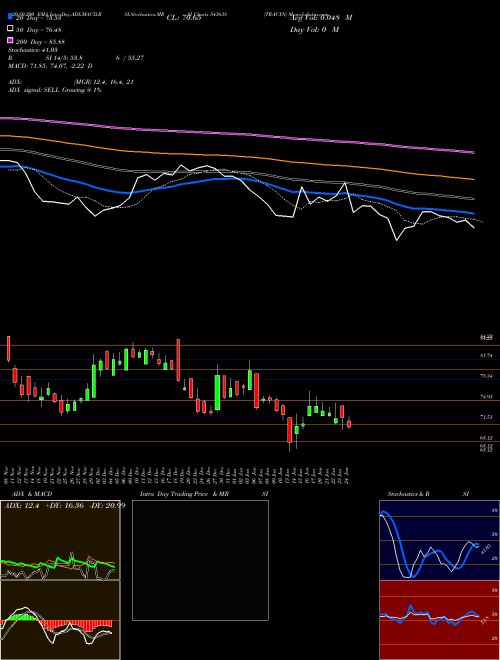Screen dimensions: 500x660
Task: Select the '20 Day' moving average label
Action: coord(39,18)
